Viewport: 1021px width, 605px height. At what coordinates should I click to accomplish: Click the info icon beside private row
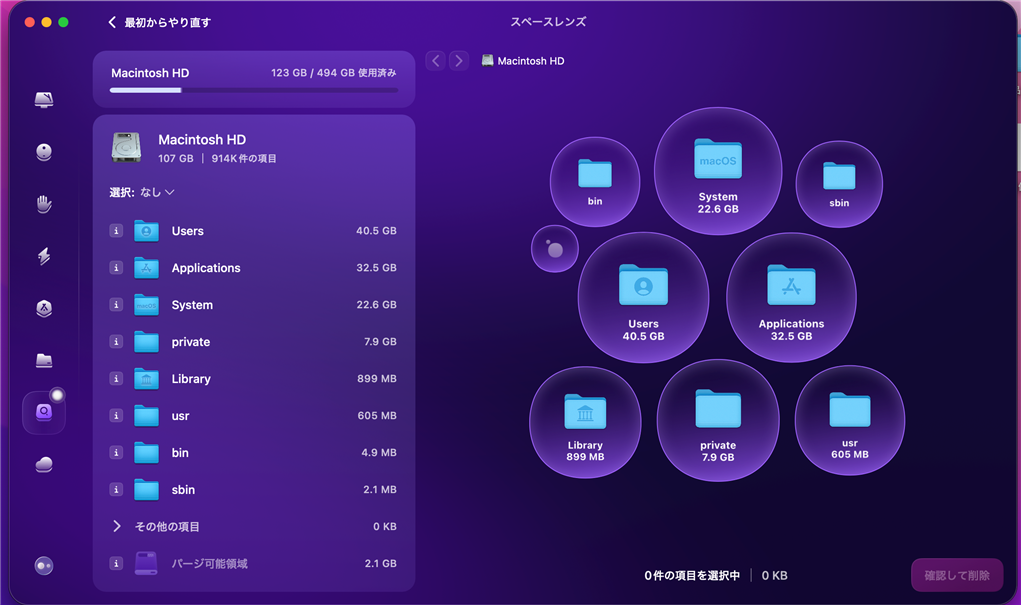click(116, 342)
